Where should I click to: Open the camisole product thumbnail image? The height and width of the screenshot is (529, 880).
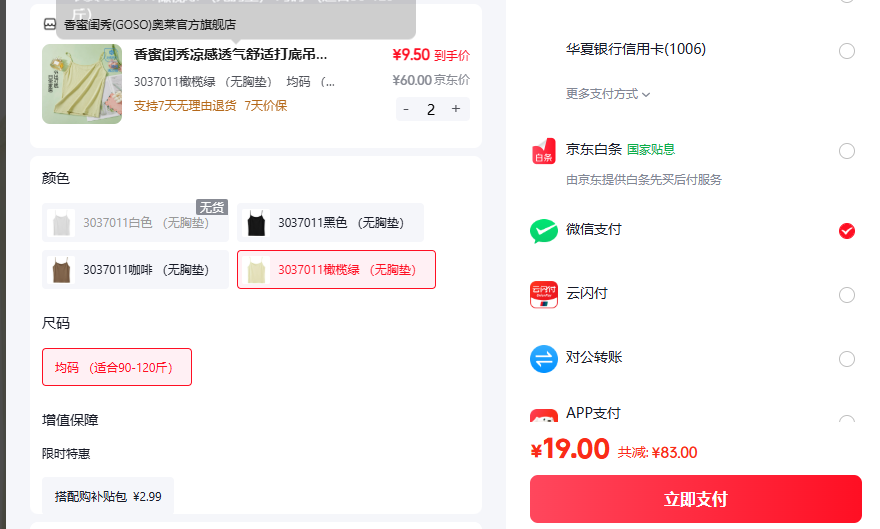(82, 84)
